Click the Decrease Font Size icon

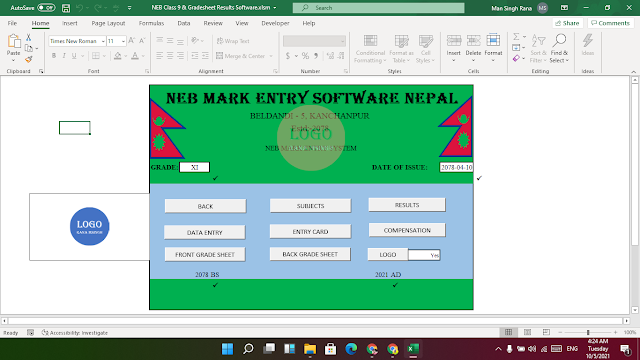pos(142,41)
